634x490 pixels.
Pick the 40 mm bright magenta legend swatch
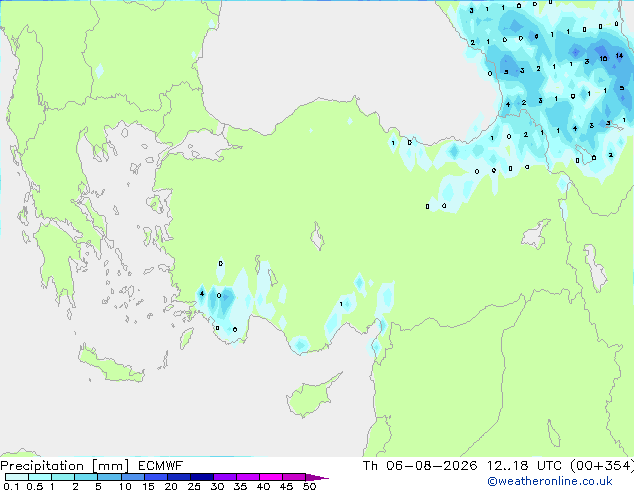(271, 477)
